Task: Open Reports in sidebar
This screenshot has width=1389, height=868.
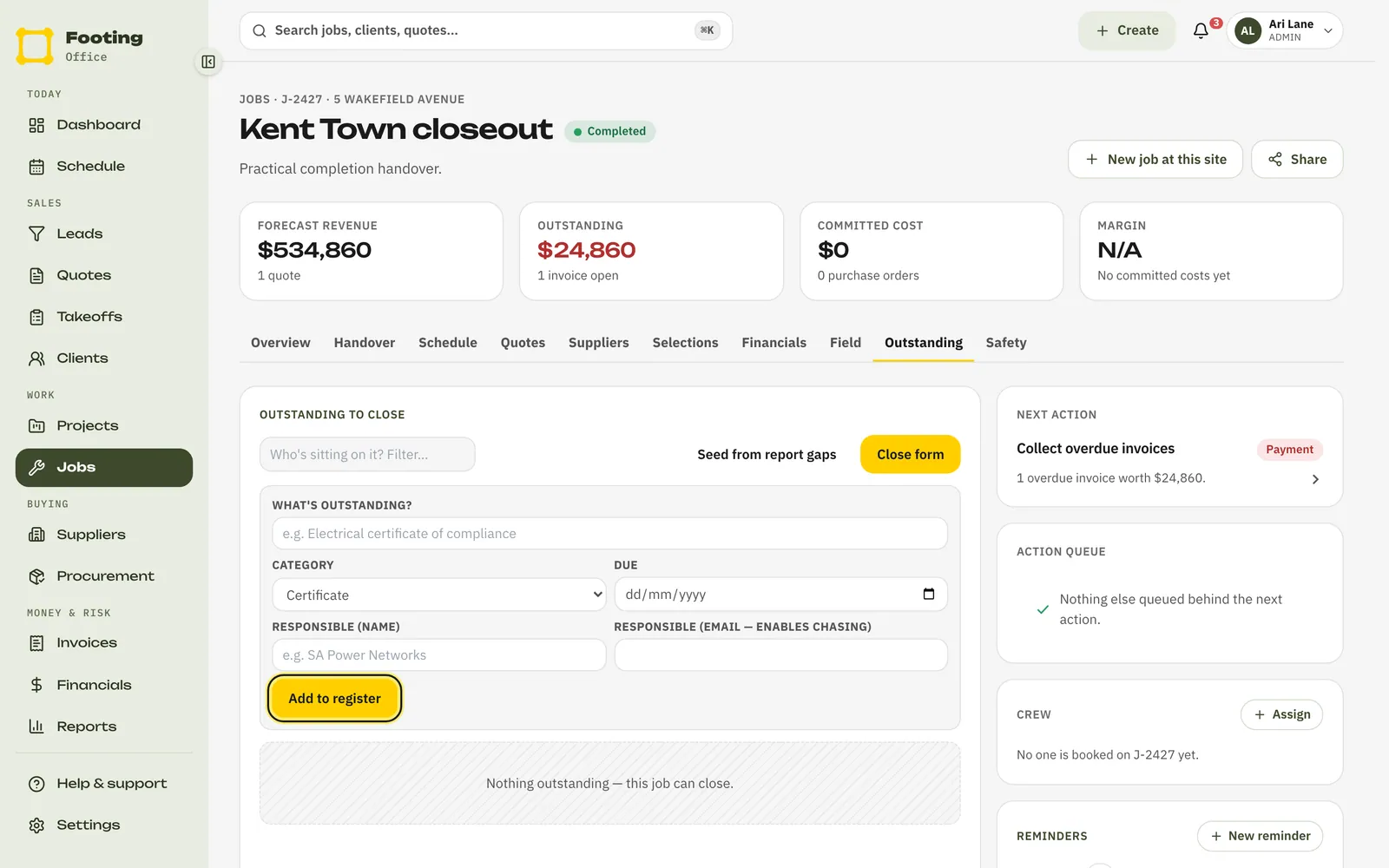Action: tap(104, 727)
